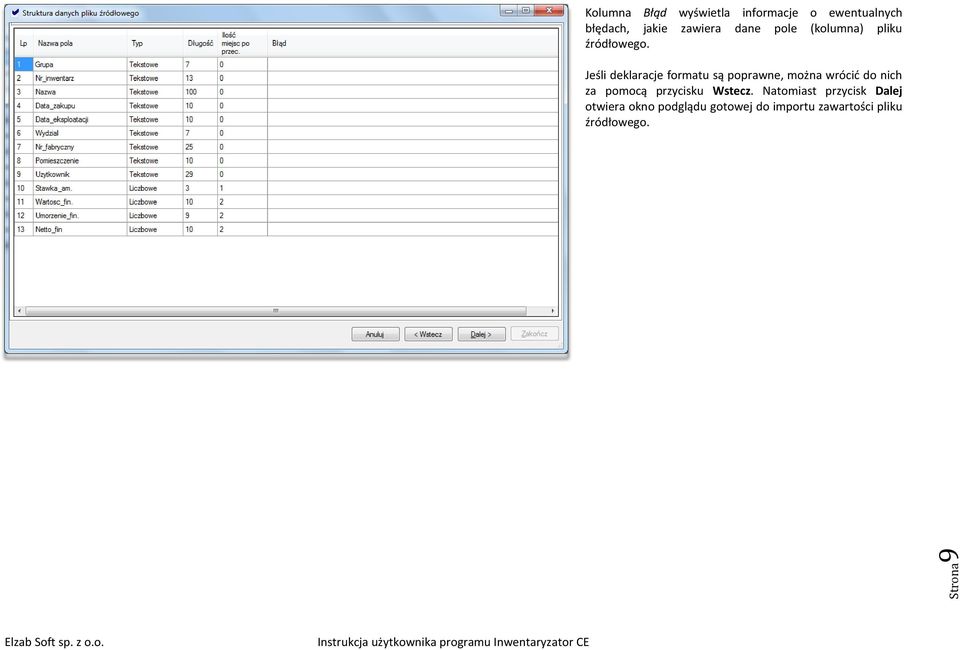Click the decimal places value 1 for Stawka_am.
This screenshot has width=960, height=650.
click(242, 188)
